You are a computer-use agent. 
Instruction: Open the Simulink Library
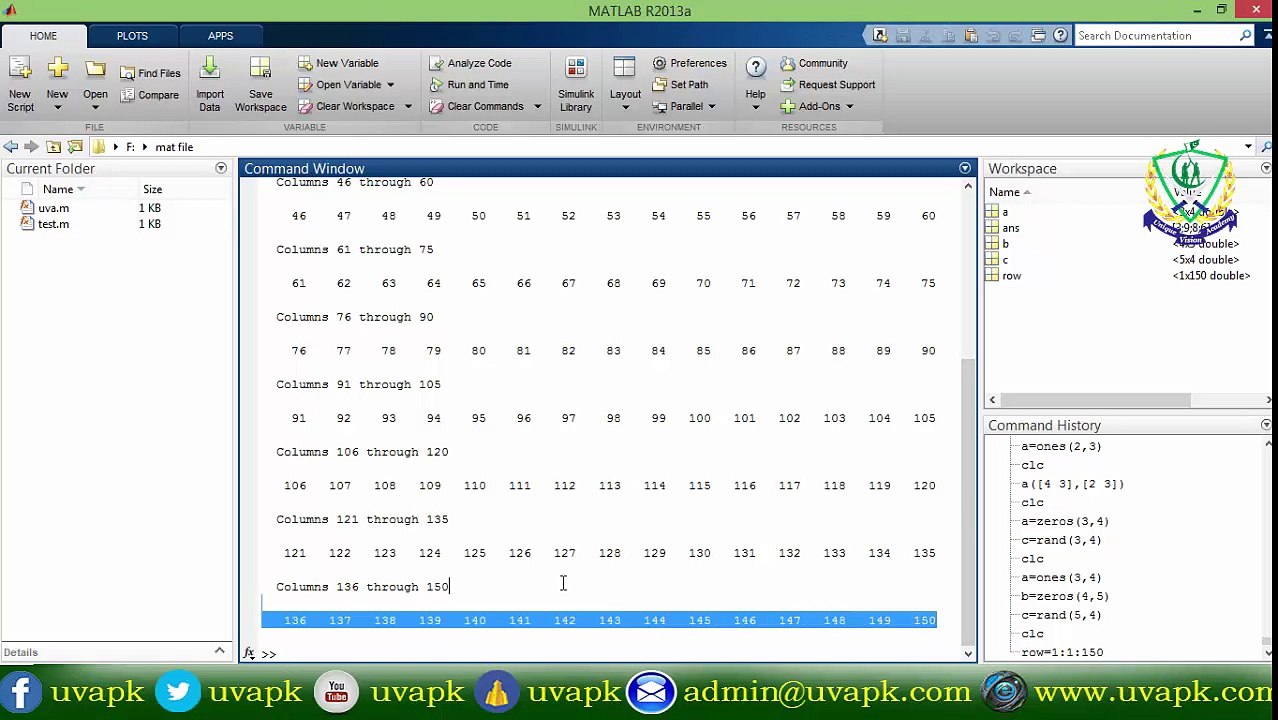coord(576,84)
